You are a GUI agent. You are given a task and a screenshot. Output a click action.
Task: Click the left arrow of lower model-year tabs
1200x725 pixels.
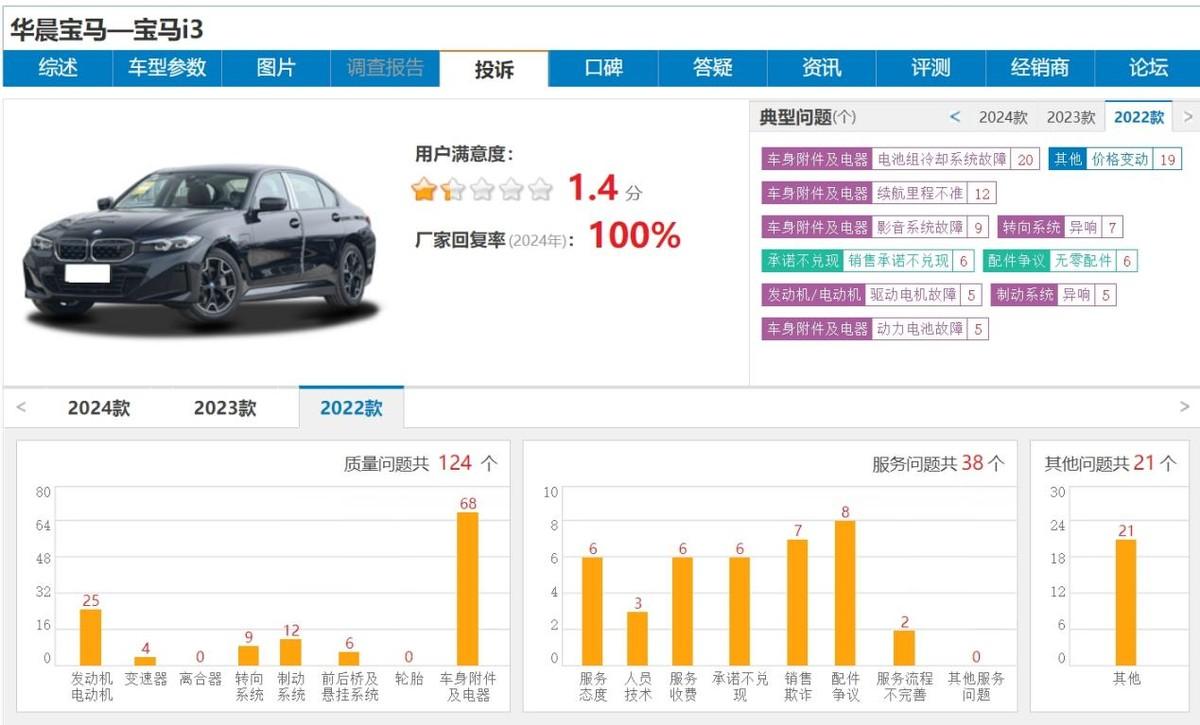point(21,408)
